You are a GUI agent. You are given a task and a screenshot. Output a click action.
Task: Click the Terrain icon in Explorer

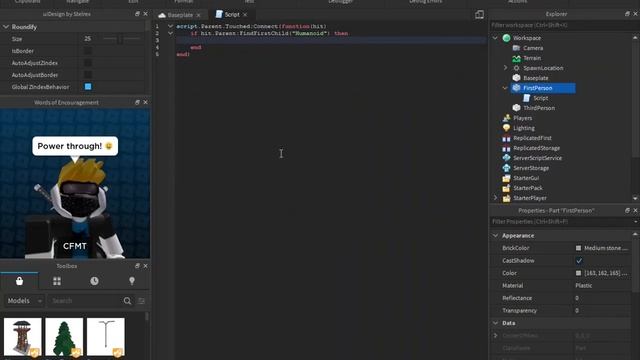click(516, 58)
